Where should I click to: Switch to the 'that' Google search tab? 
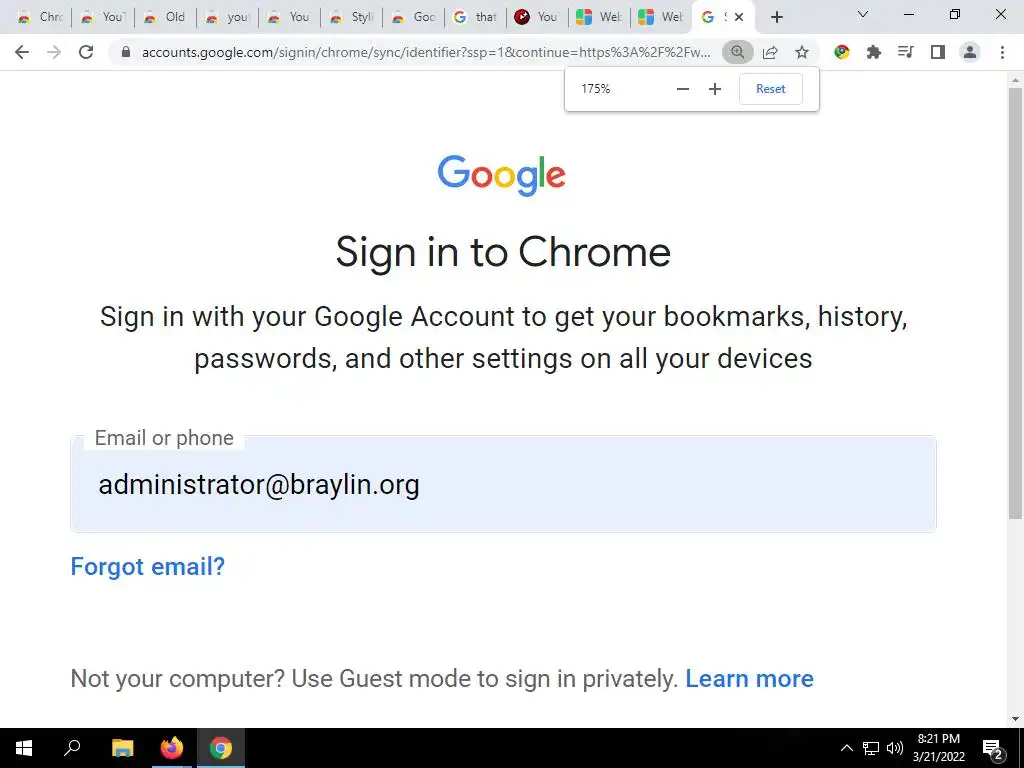(x=475, y=17)
